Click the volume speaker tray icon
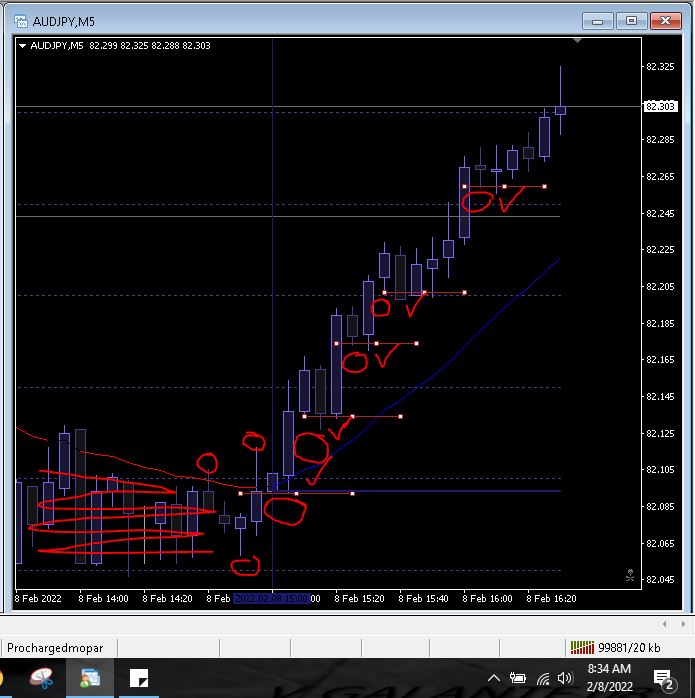 tap(565, 678)
